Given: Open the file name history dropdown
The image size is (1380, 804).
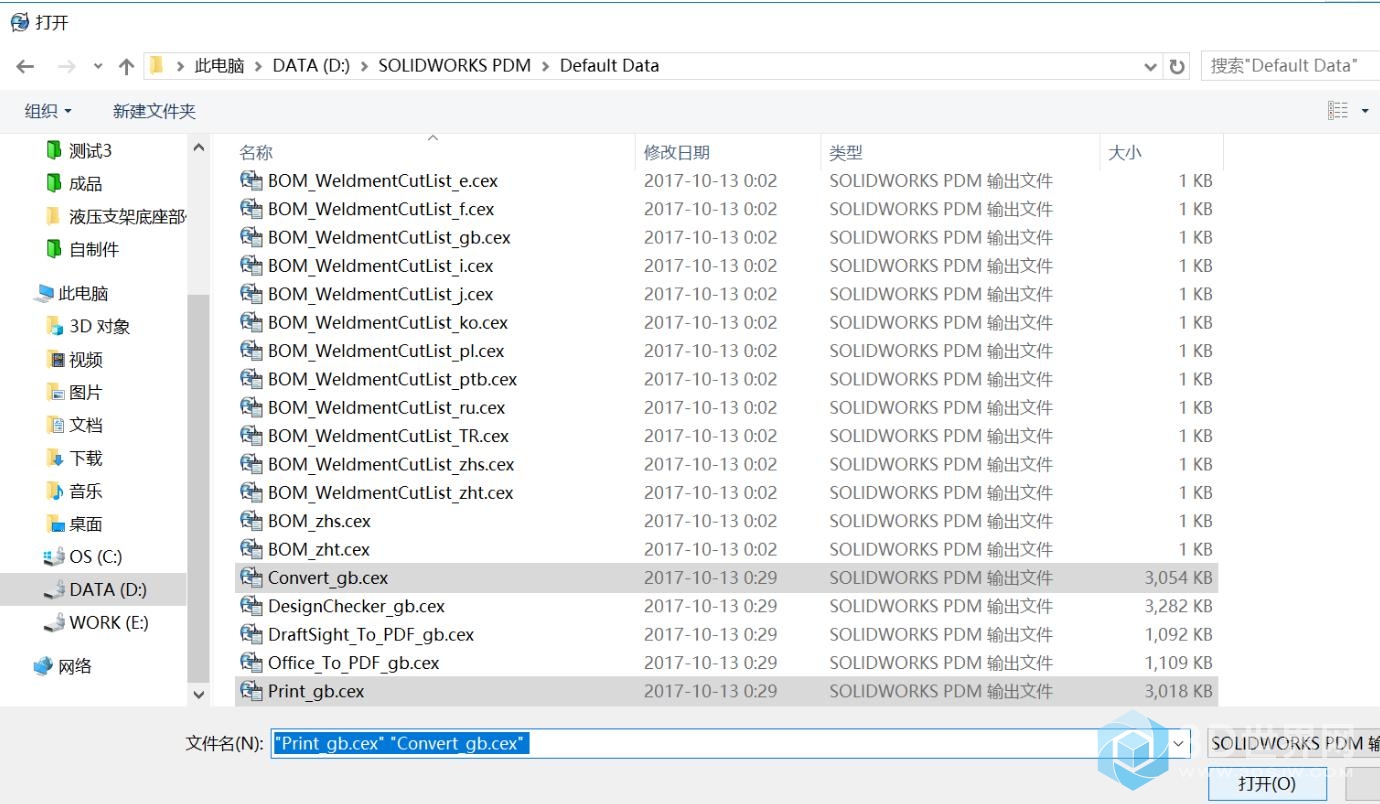Looking at the screenshot, I should [1179, 744].
